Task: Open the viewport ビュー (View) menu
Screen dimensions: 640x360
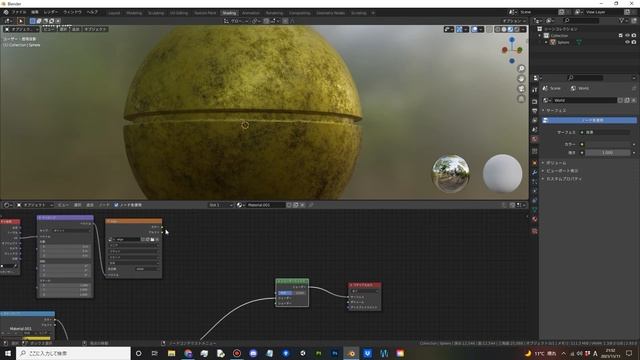Action: point(49,29)
